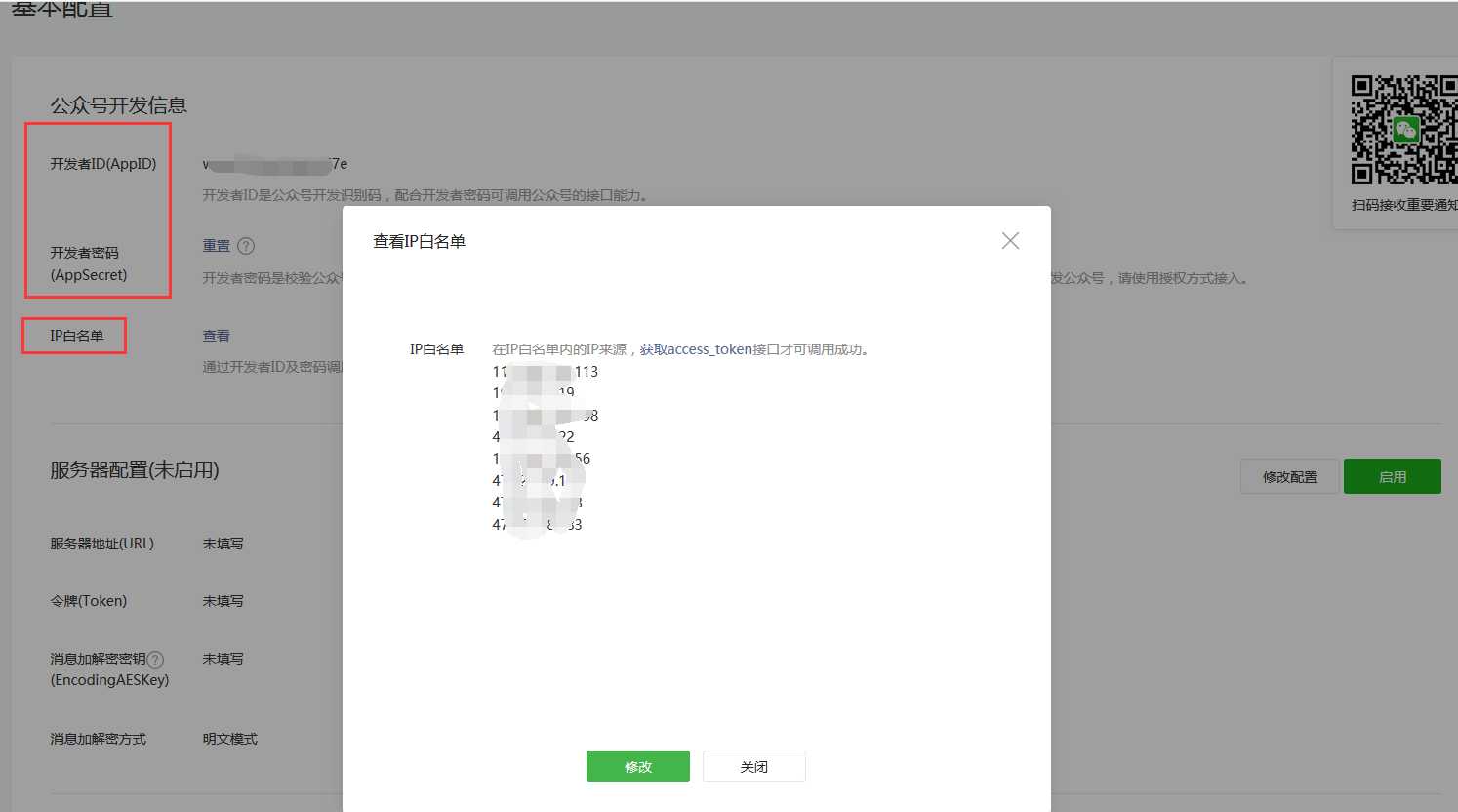Enable server configuration via 启用 button
Screen dimensions: 1458x812
[1393, 476]
